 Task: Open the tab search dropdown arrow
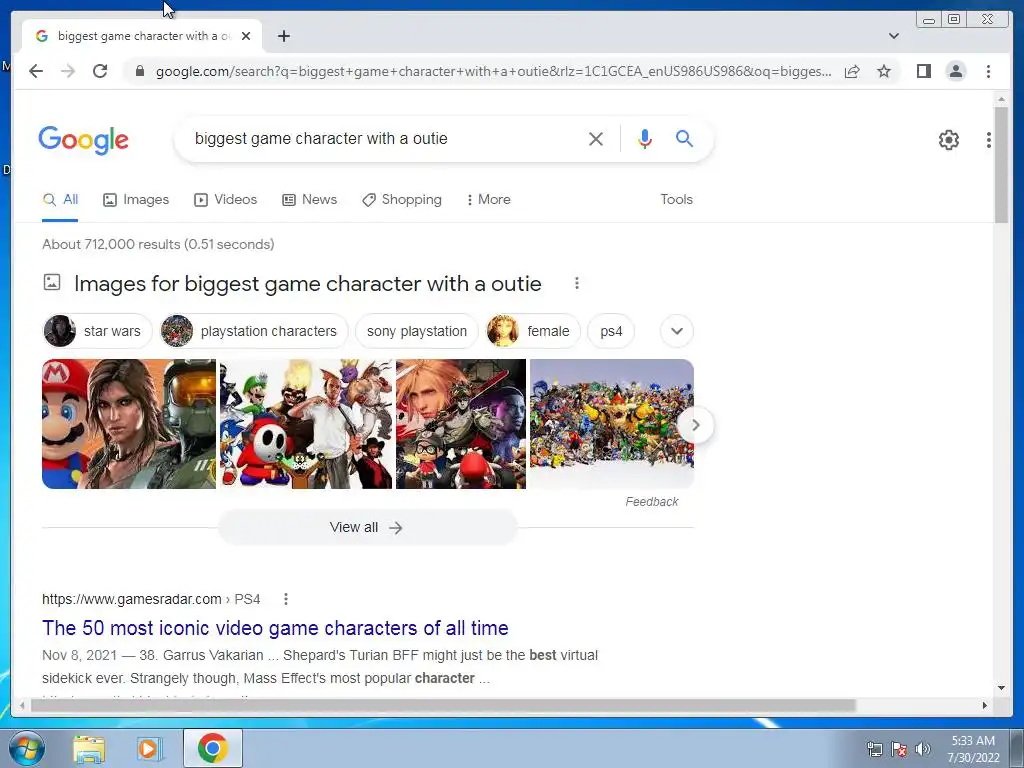click(x=893, y=36)
